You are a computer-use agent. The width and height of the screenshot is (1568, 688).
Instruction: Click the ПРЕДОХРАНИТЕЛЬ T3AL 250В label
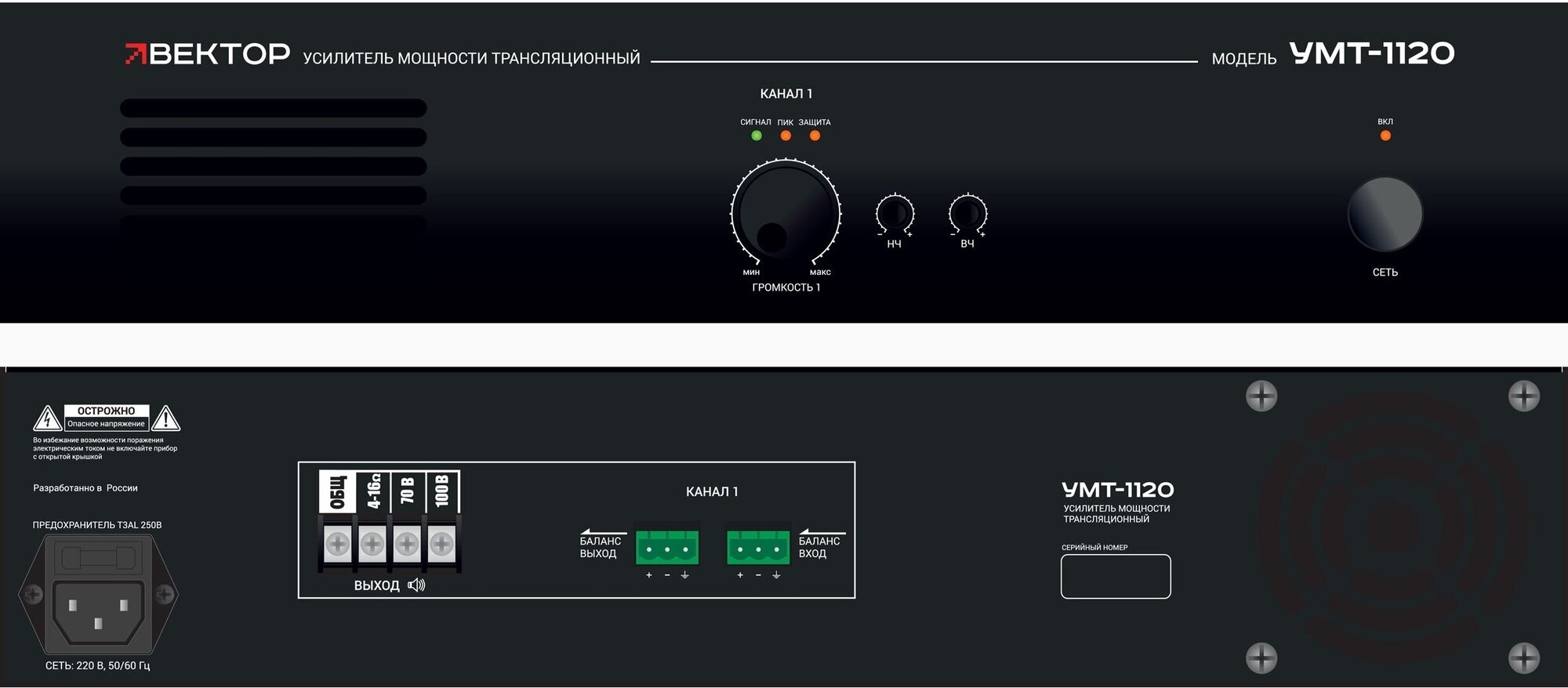(97, 525)
